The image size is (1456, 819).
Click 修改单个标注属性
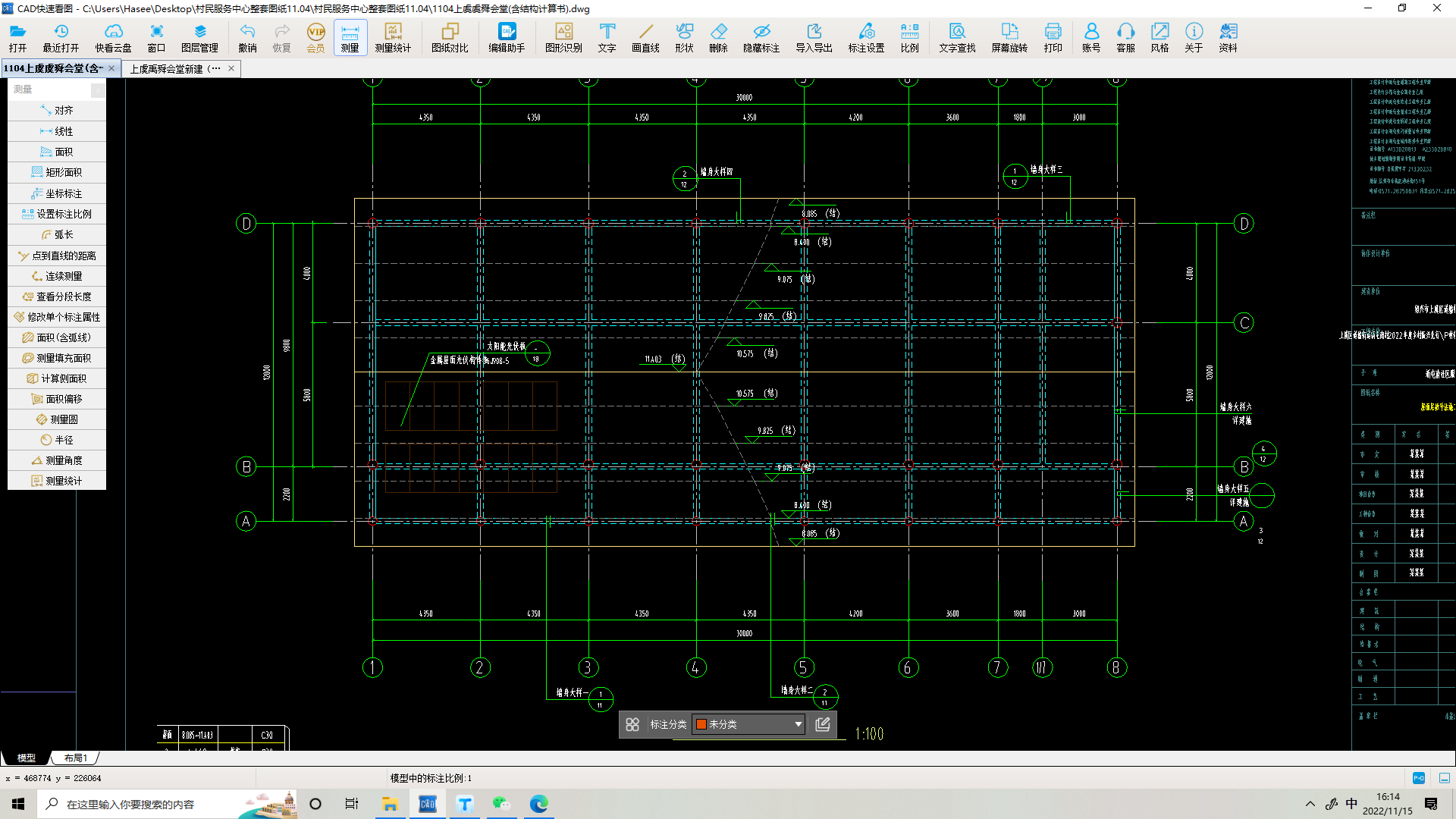(57, 317)
